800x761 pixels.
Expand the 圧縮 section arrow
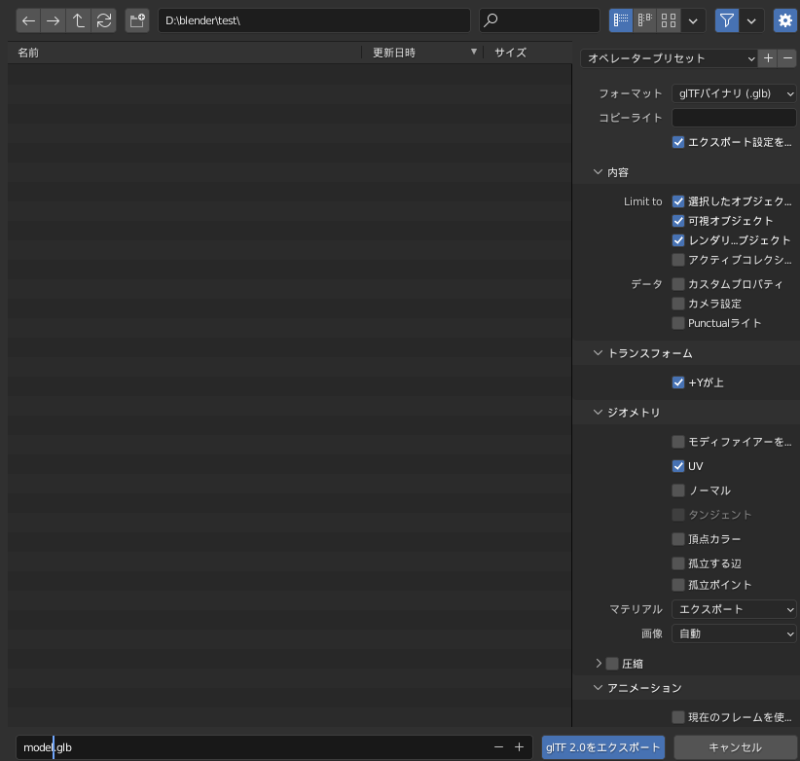(598, 663)
